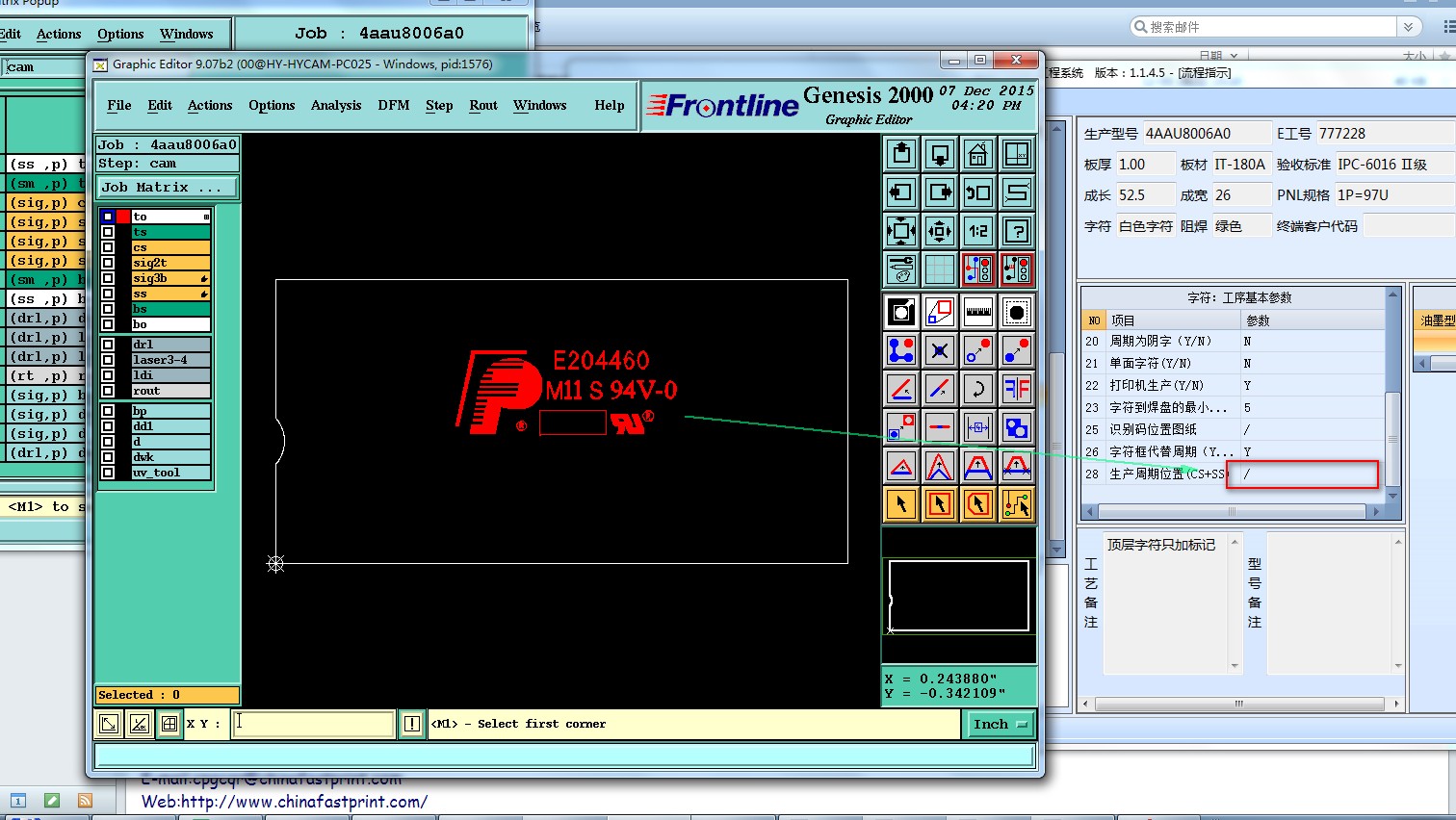Select the dwk layer name
The image size is (1456, 820).
170,457
